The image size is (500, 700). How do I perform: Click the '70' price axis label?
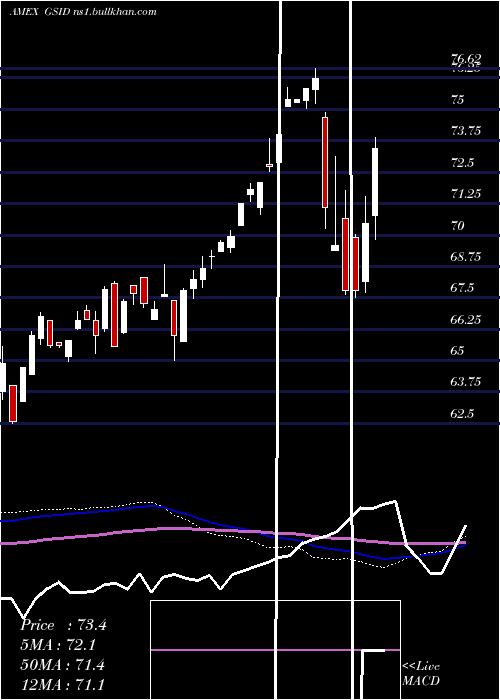click(x=458, y=225)
